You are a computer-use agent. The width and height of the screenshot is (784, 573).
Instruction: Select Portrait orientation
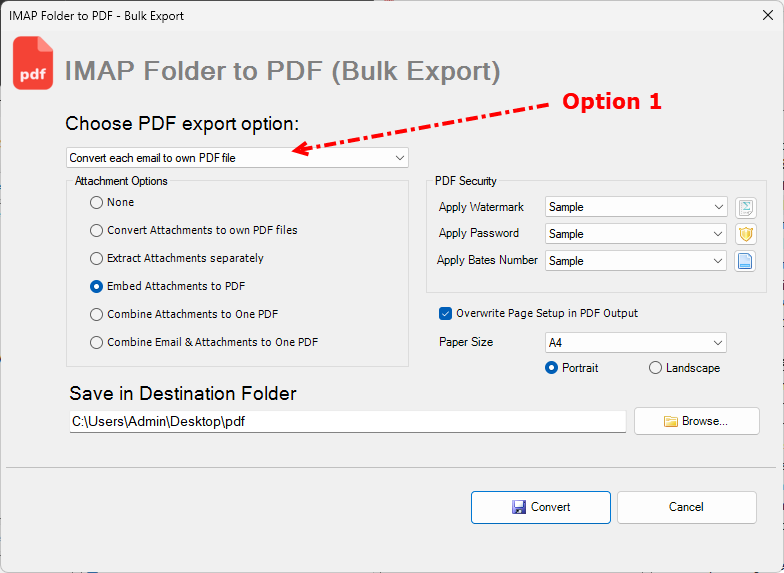551,368
